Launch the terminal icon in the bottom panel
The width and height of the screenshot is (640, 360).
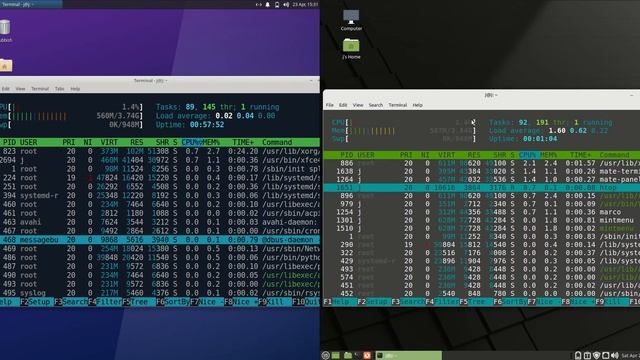pos(358,356)
